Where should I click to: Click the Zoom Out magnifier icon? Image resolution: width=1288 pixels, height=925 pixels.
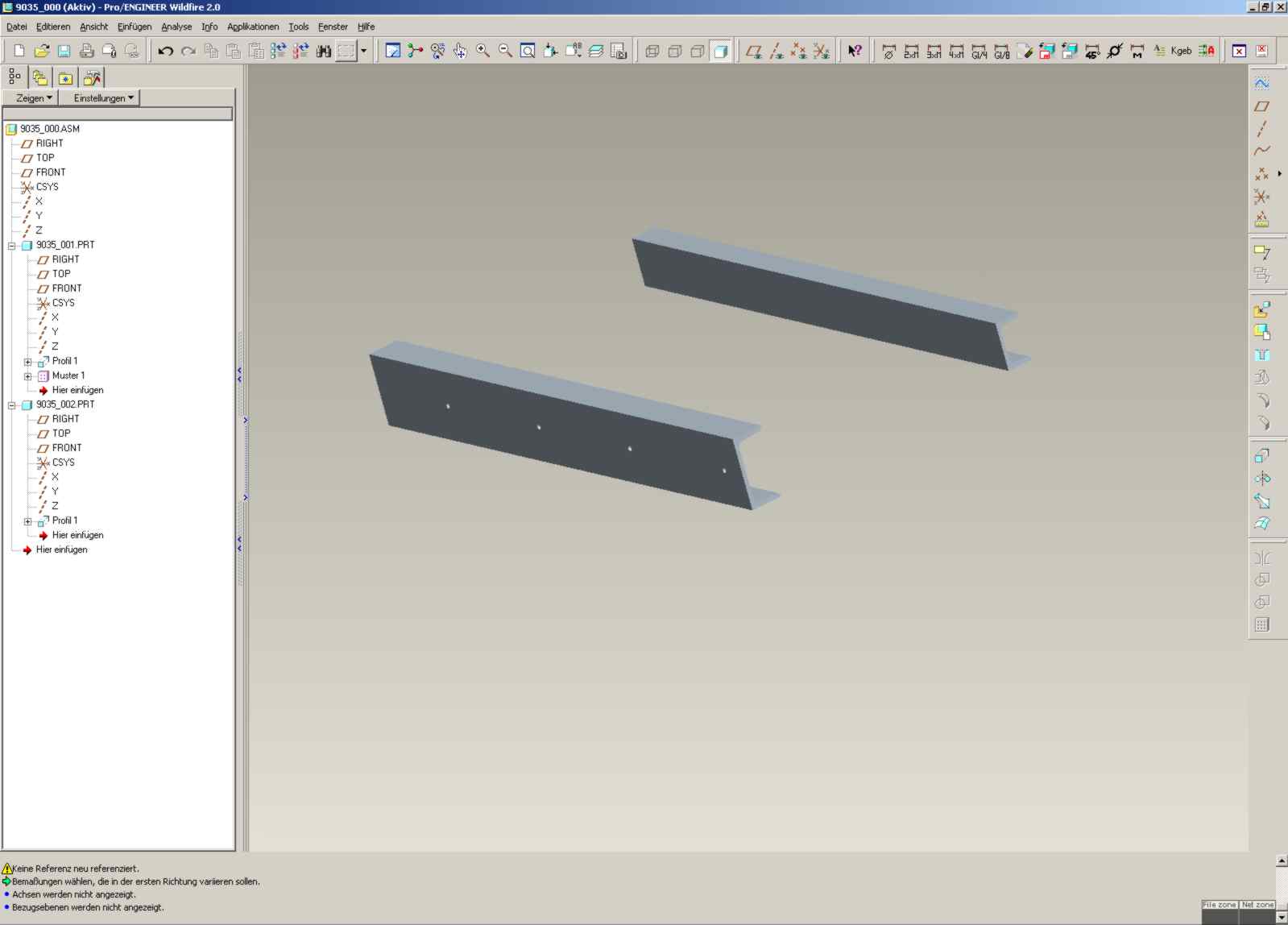point(505,52)
